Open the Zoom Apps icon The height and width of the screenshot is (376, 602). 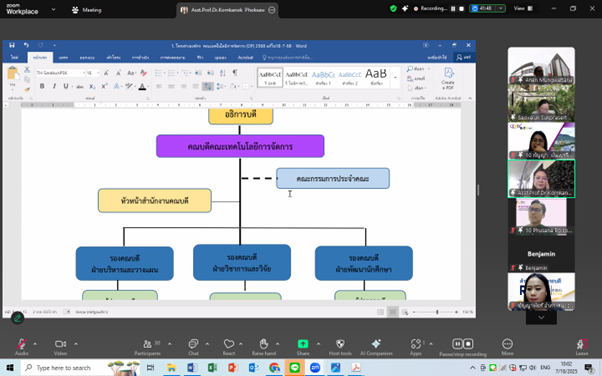coord(416,346)
